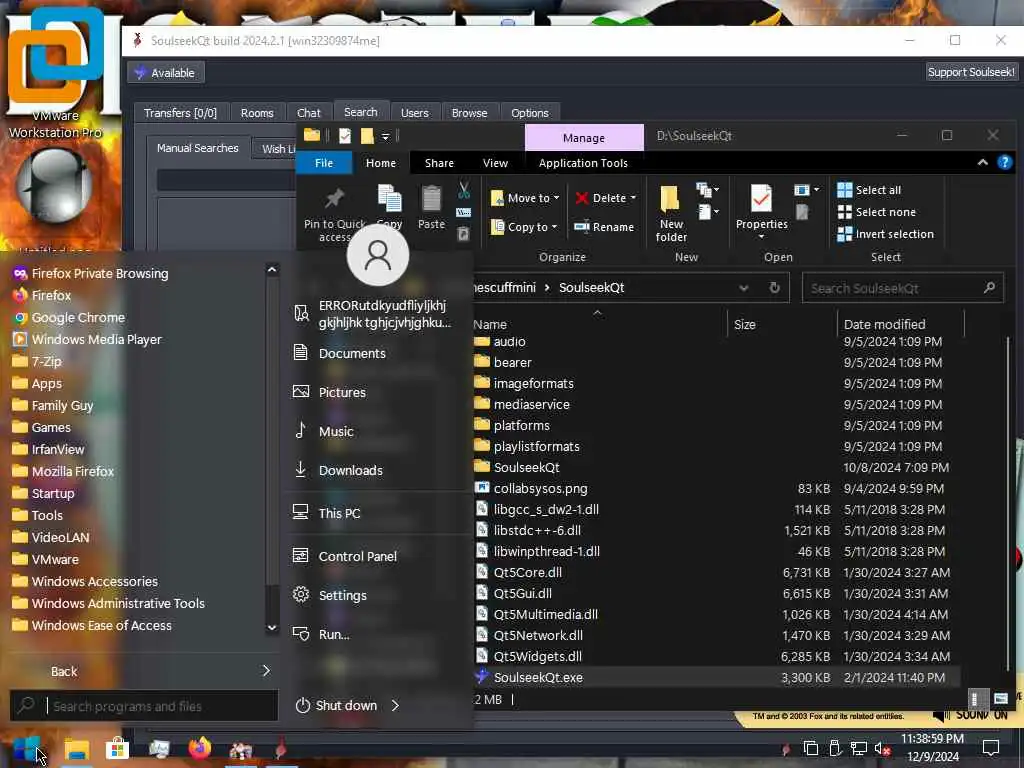Open the File tab in Explorer
The image size is (1024, 768).
(324, 163)
